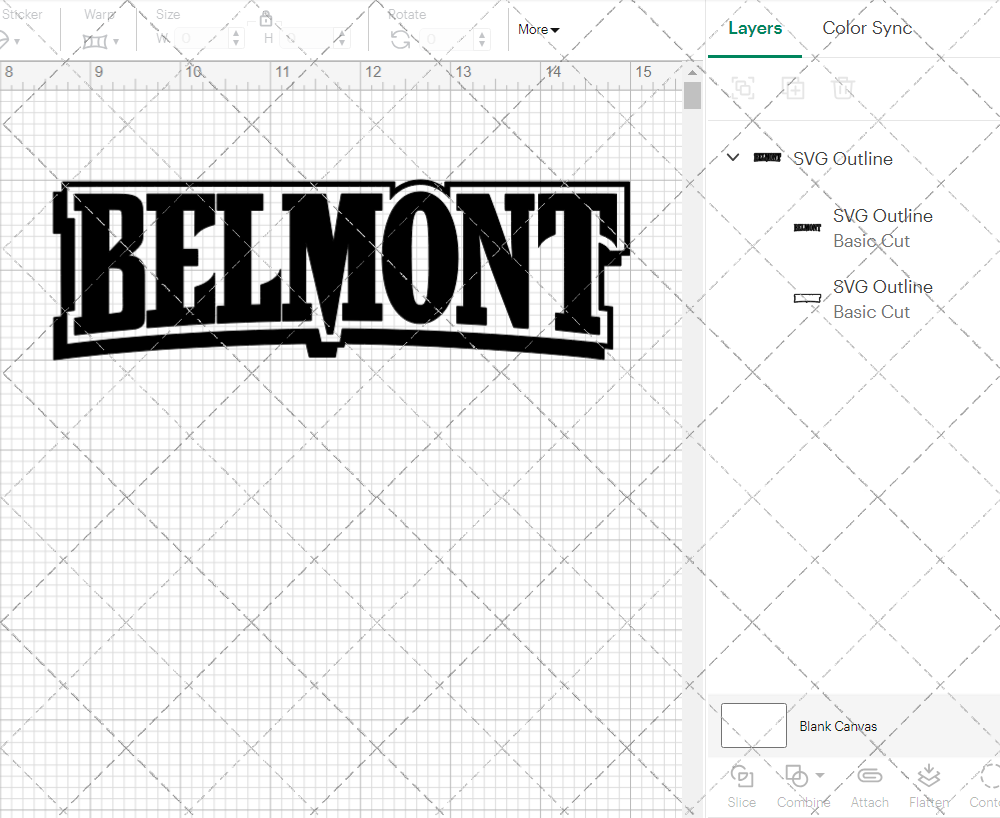Open the More dropdown
This screenshot has width=1000, height=818.
tap(537, 29)
